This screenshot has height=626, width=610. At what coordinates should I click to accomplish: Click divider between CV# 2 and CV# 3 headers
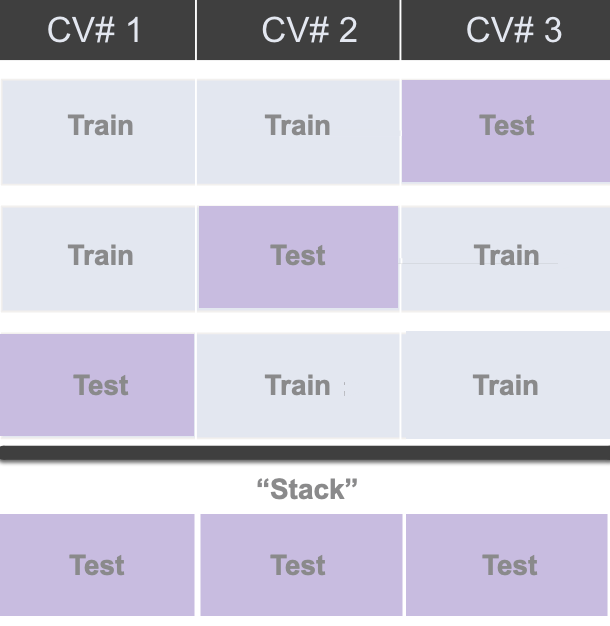400,30
